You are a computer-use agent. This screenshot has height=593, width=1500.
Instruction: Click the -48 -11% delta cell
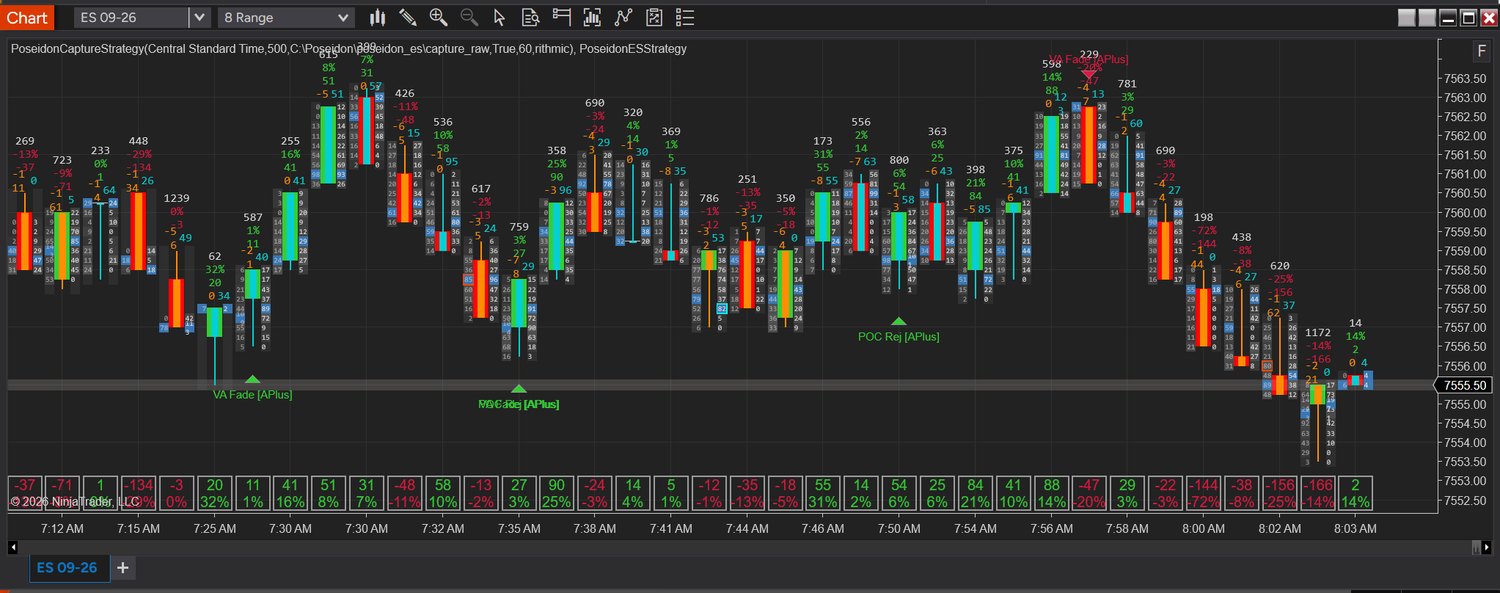click(x=404, y=492)
